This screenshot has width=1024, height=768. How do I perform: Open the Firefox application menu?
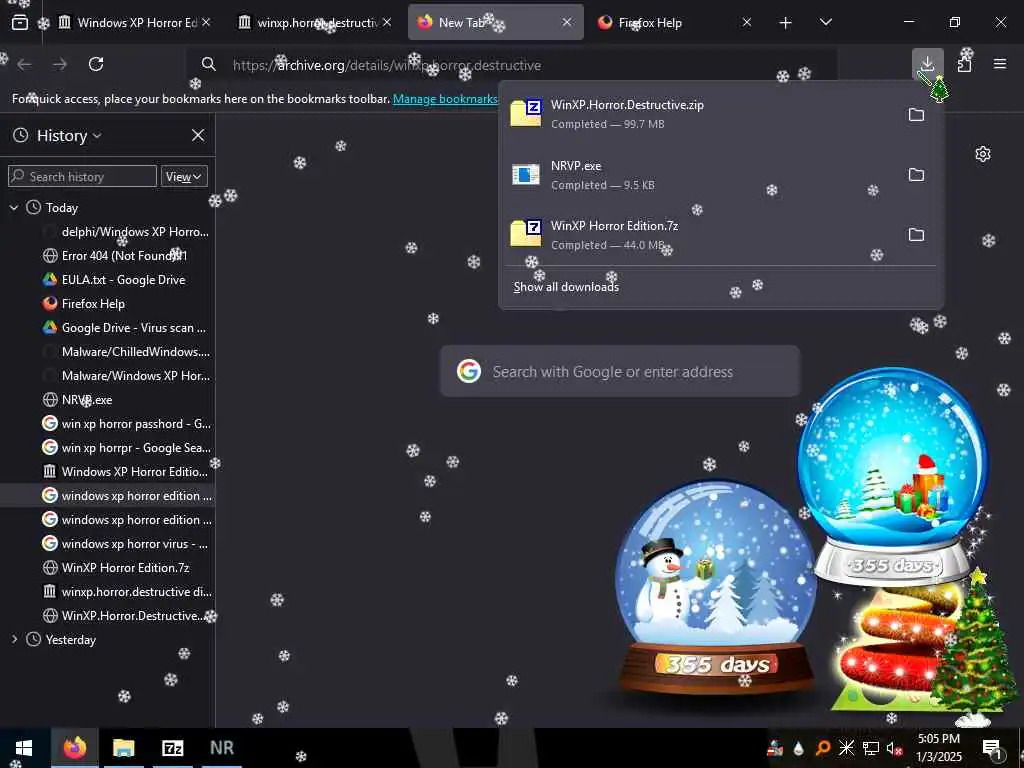coord(1000,64)
